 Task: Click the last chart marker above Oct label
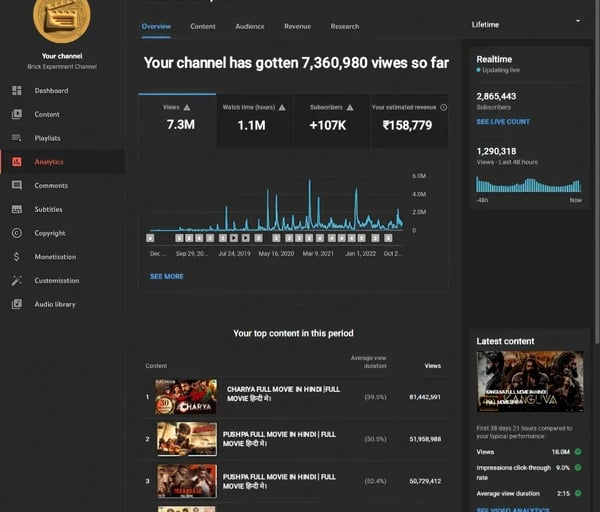pyautogui.click(x=388, y=238)
